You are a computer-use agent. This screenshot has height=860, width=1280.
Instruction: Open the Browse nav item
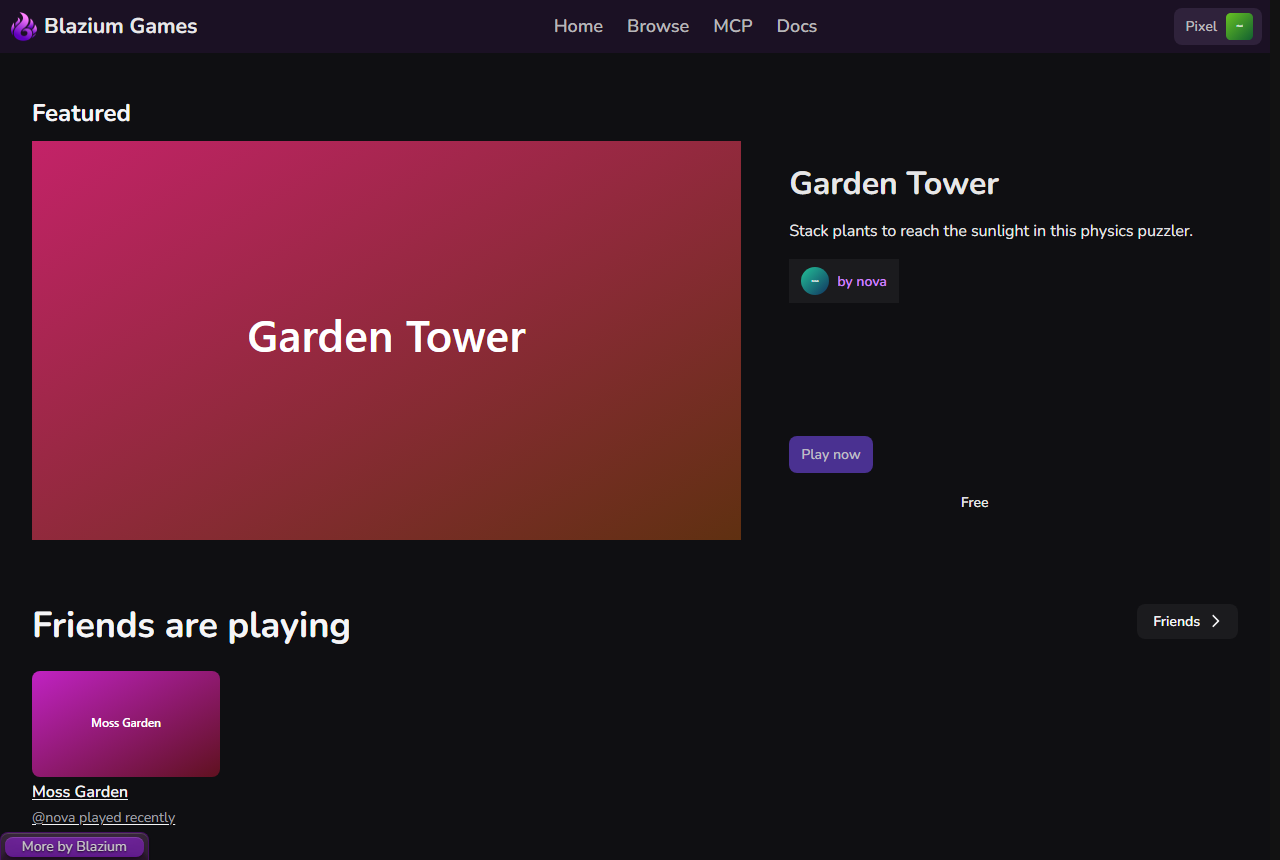658,26
